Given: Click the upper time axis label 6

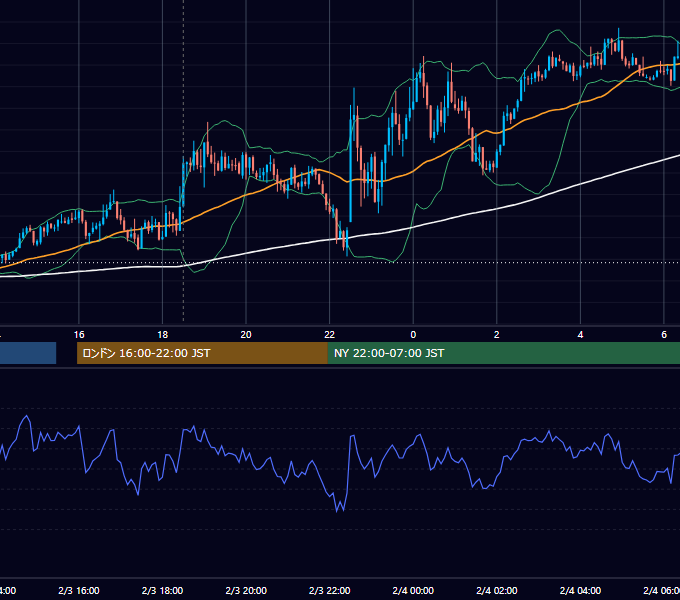Looking at the screenshot, I should (664, 335).
